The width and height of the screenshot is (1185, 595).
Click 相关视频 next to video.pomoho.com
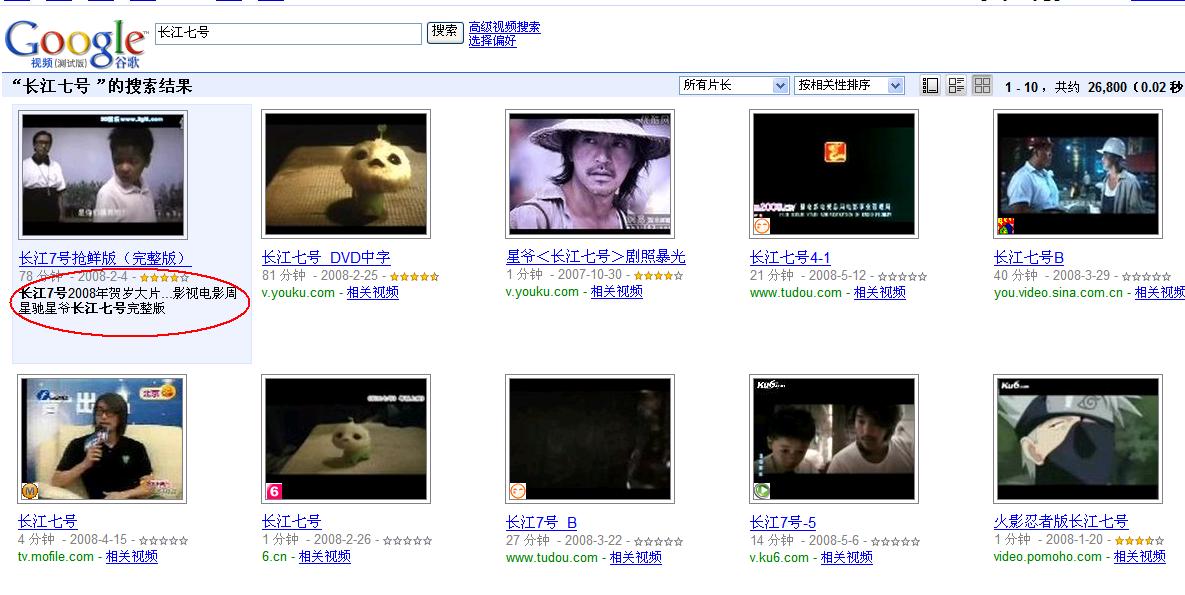point(1140,556)
